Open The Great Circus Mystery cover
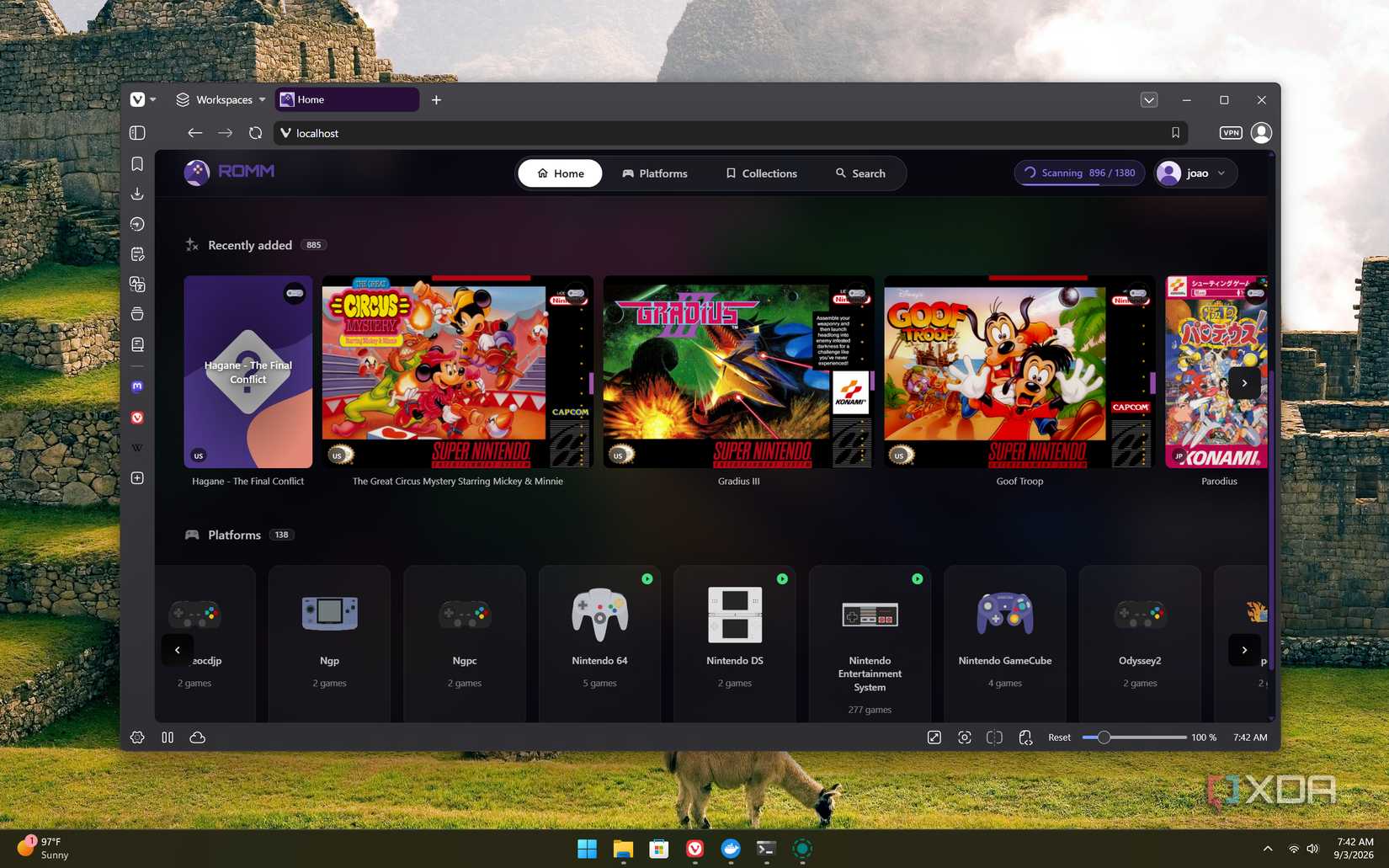 point(457,372)
